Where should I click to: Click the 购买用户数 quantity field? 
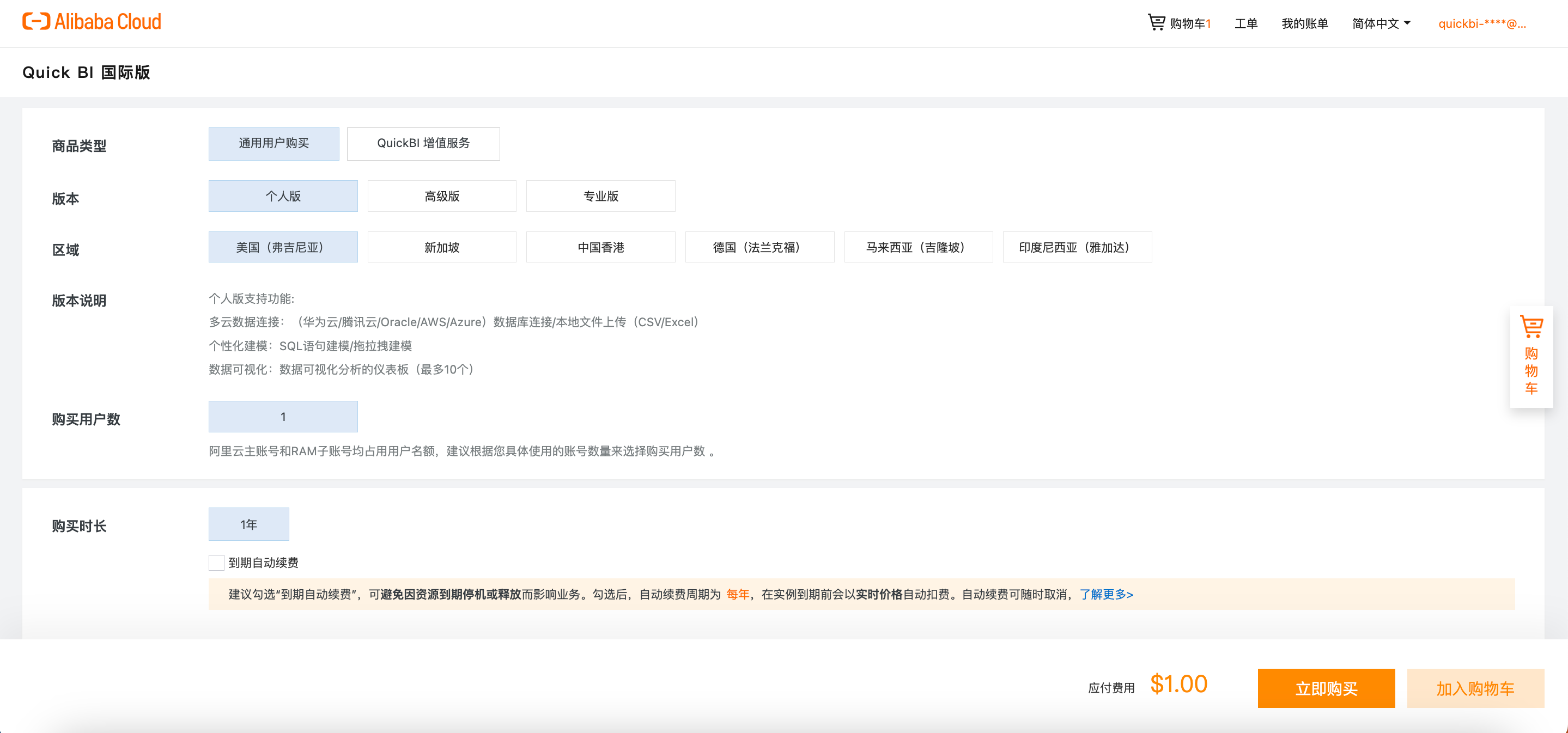pos(283,417)
